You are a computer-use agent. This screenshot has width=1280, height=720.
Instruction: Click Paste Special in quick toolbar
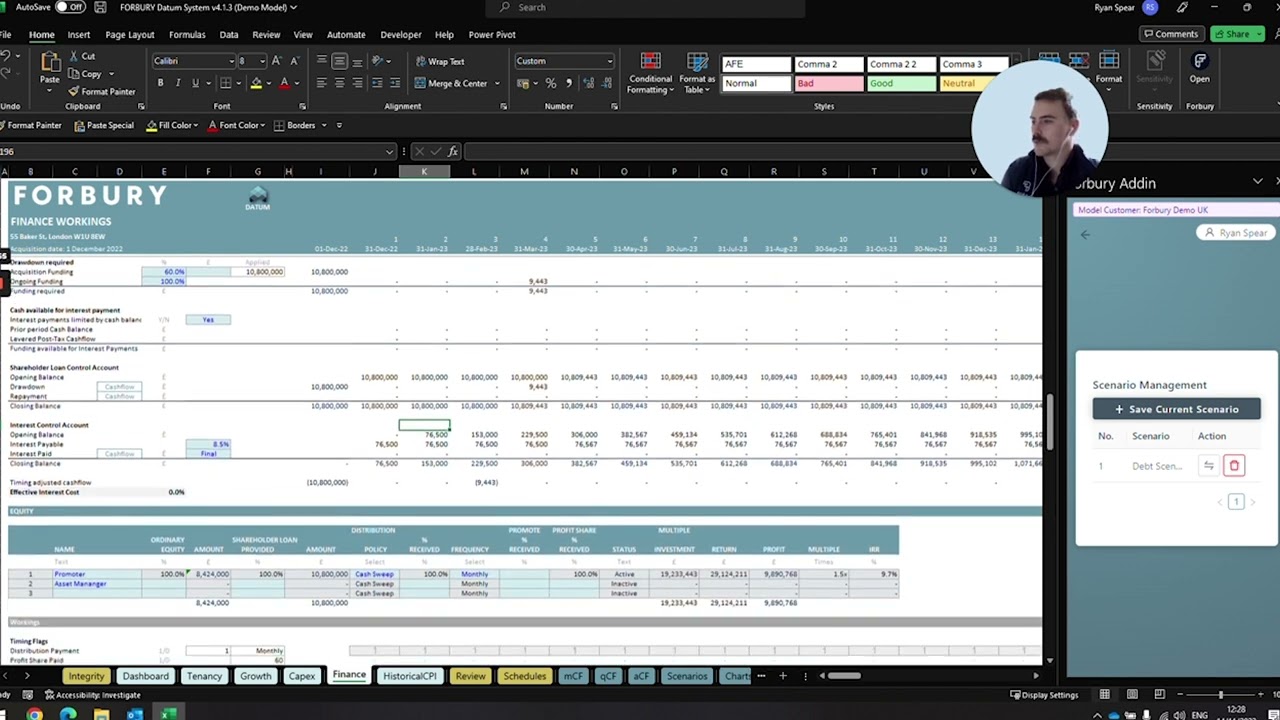(x=104, y=126)
